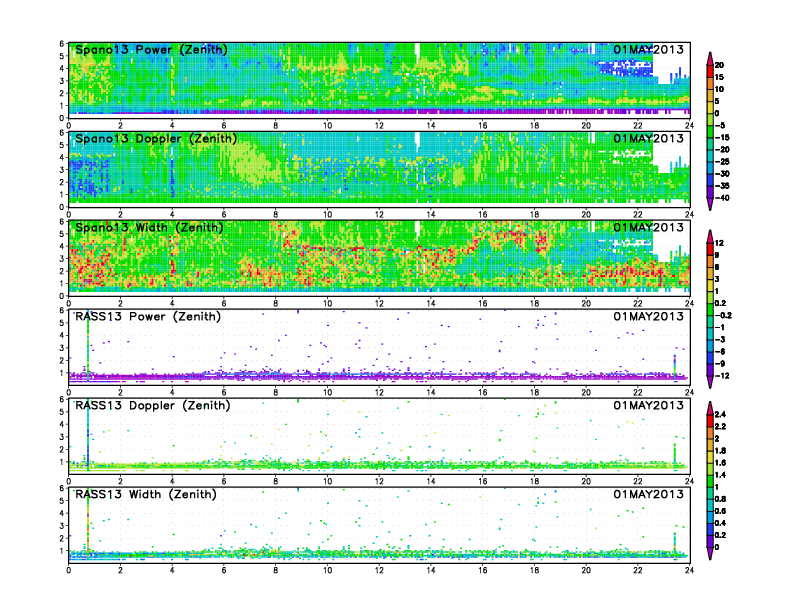Click hour tick '24' below Spano13 Doppler plot
792x612 pixels.
(x=689, y=215)
